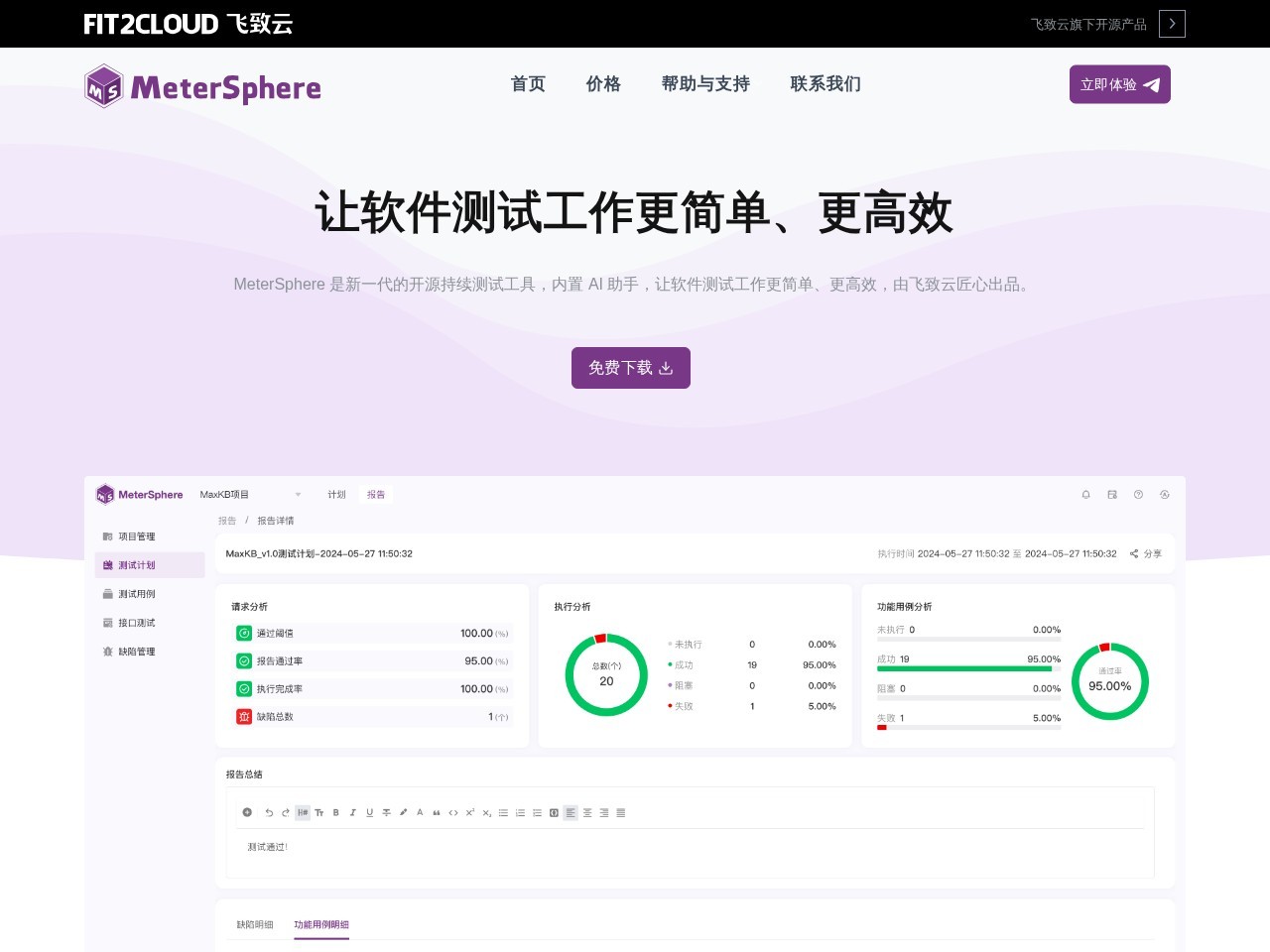Open 测试用例 in the sidebar
Viewport: 1270px width, 952px height.
pyautogui.click(x=150, y=594)
